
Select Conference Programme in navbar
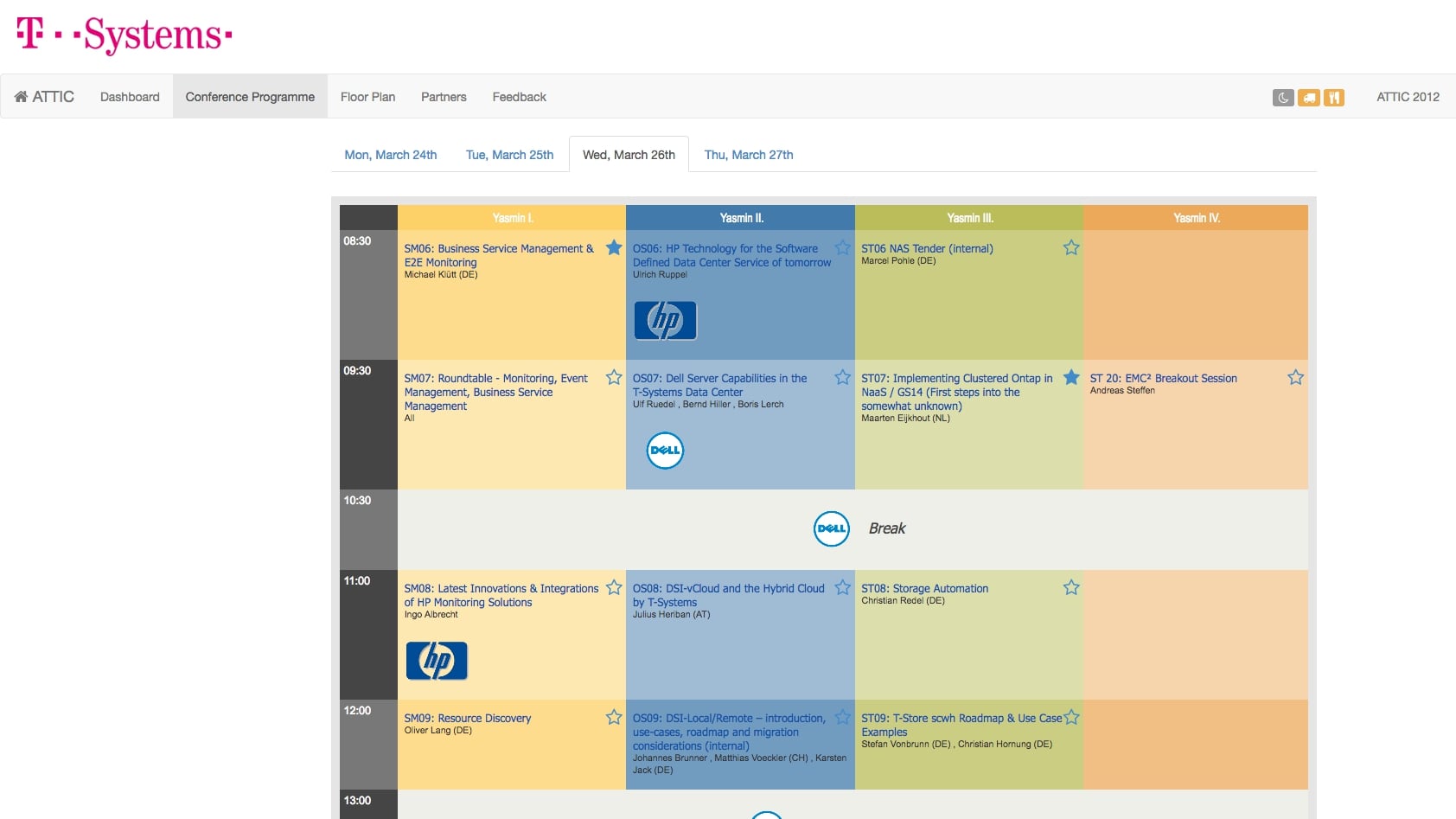point(250,97)
